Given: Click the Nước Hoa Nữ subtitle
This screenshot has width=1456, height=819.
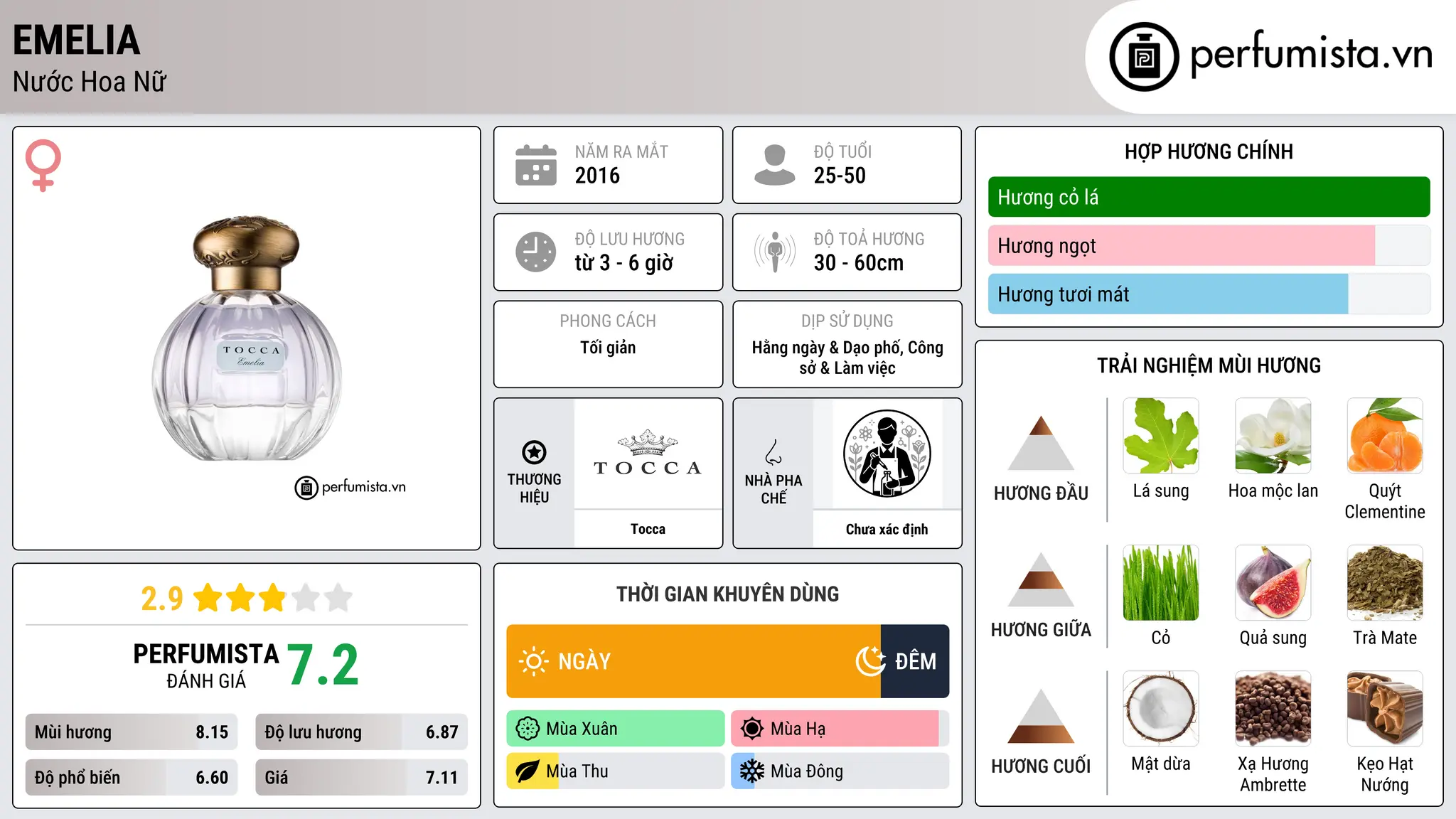Looking at the screenshot, I should (x=90, y=82).
